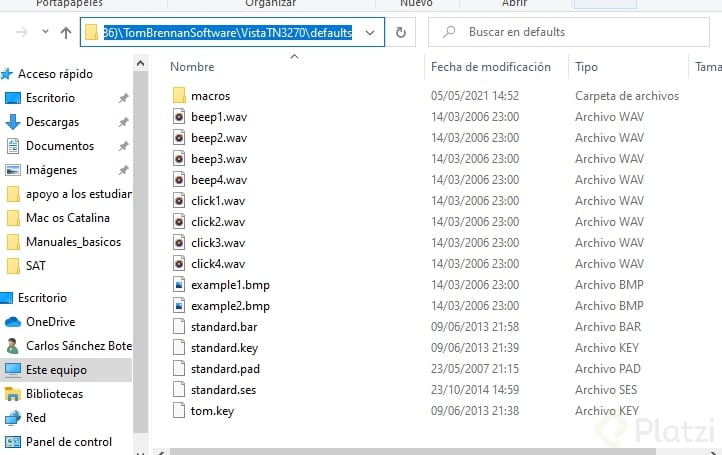This screenshot has height=455, width=722.
Task: Select beep2.wav file icon
Action: [179, 138]
